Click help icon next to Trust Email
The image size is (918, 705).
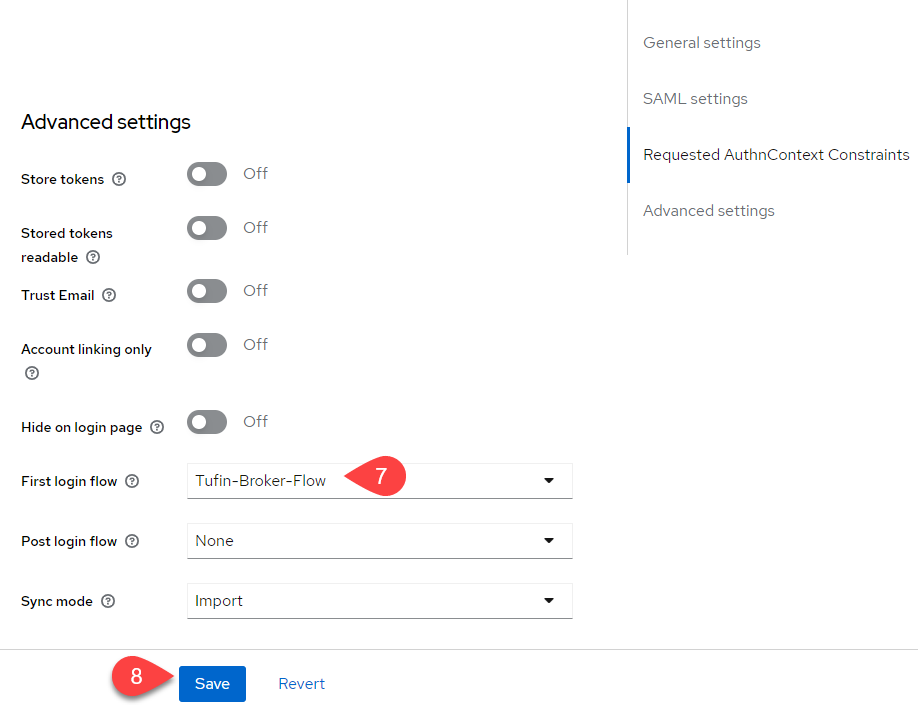pyautogui.click(x=109, y=296)
